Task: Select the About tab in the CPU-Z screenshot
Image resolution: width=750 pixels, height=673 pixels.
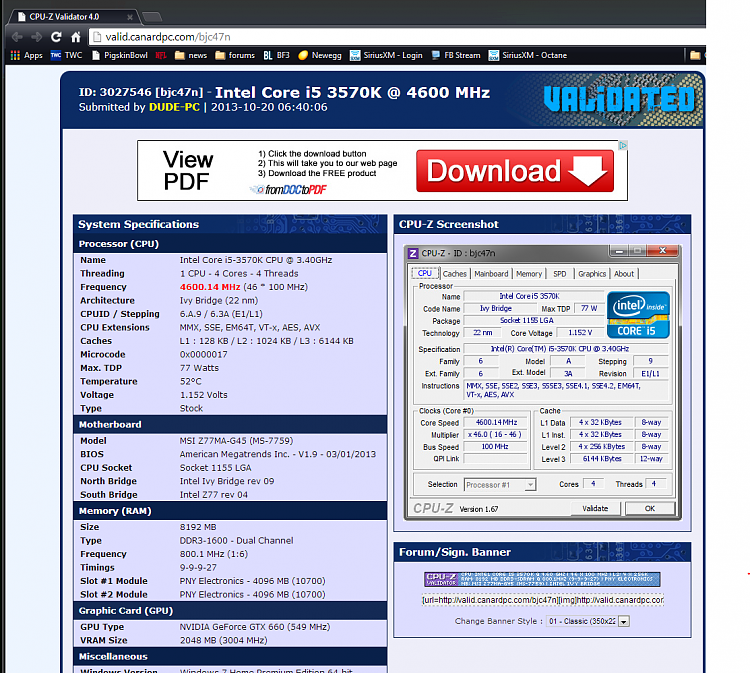Action: 624,274
